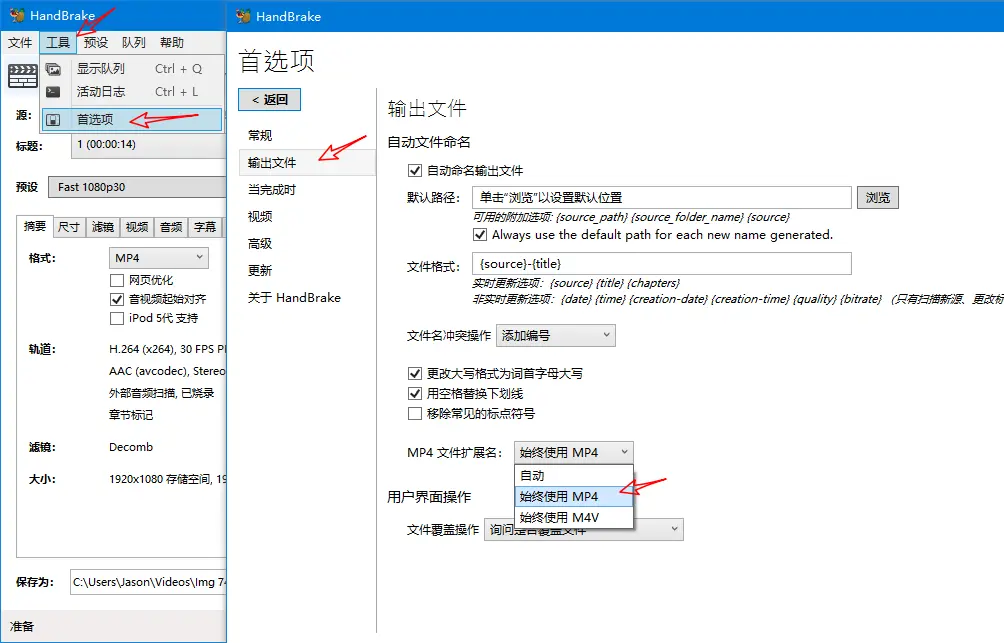The width and height of the screenshot is (1004, 643).
Task: Click the film clapperboard source icon
Action: tap(22, 76)
